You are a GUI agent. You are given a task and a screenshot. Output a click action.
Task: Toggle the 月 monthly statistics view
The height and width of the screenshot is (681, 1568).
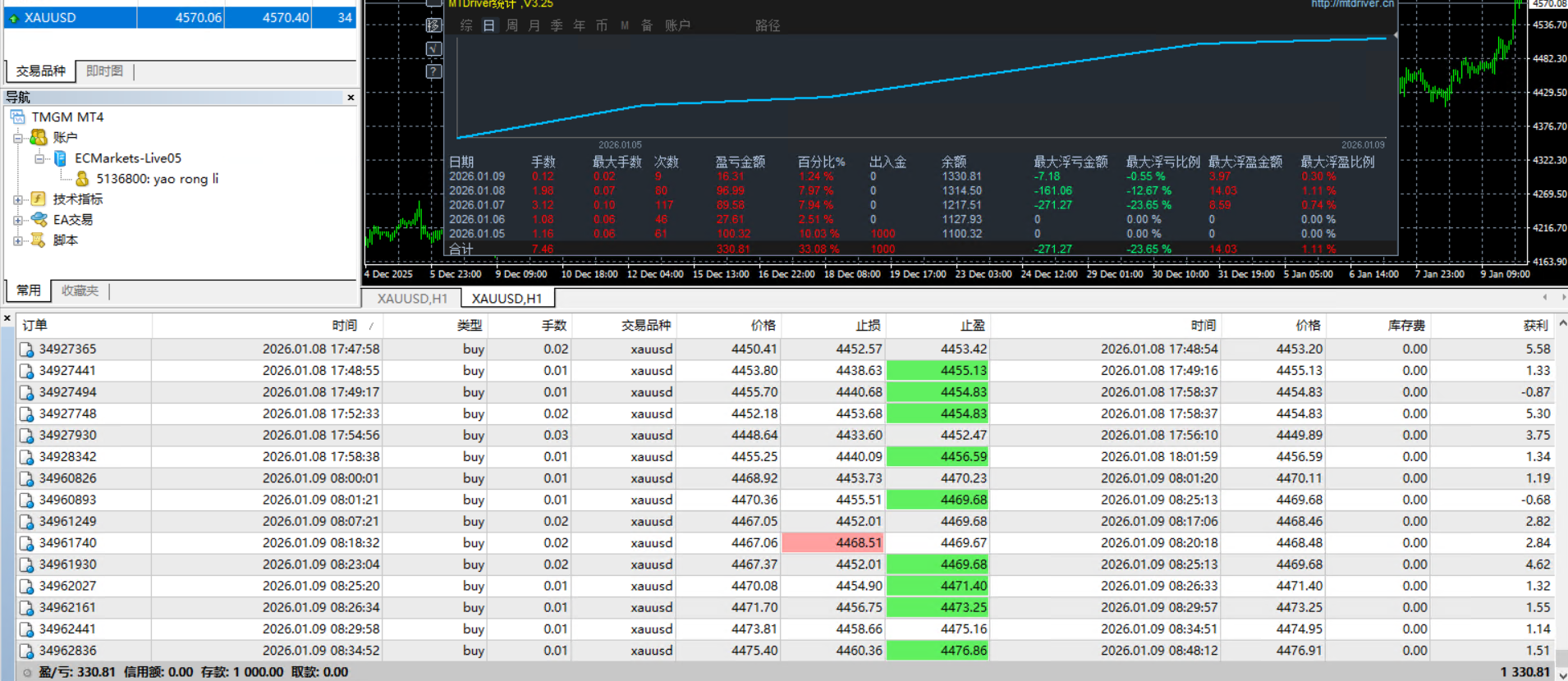point(534,25)
